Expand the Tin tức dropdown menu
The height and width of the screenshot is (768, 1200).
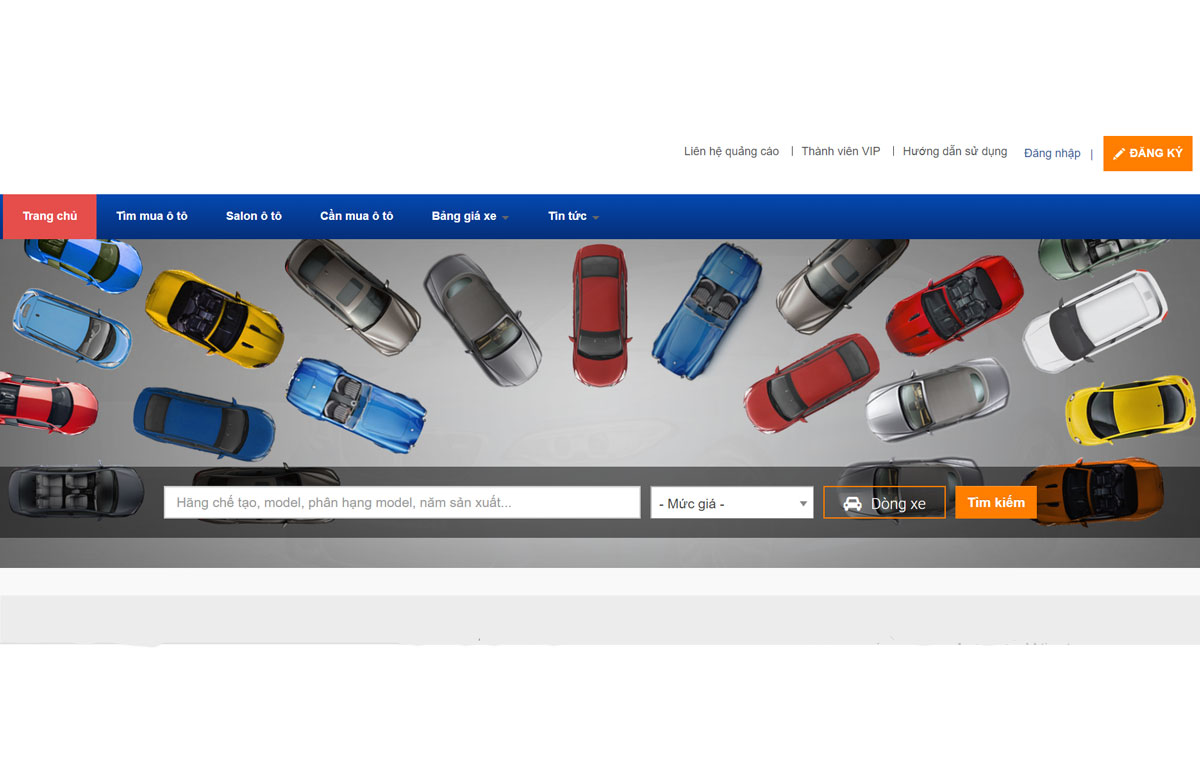click(567, 216)
